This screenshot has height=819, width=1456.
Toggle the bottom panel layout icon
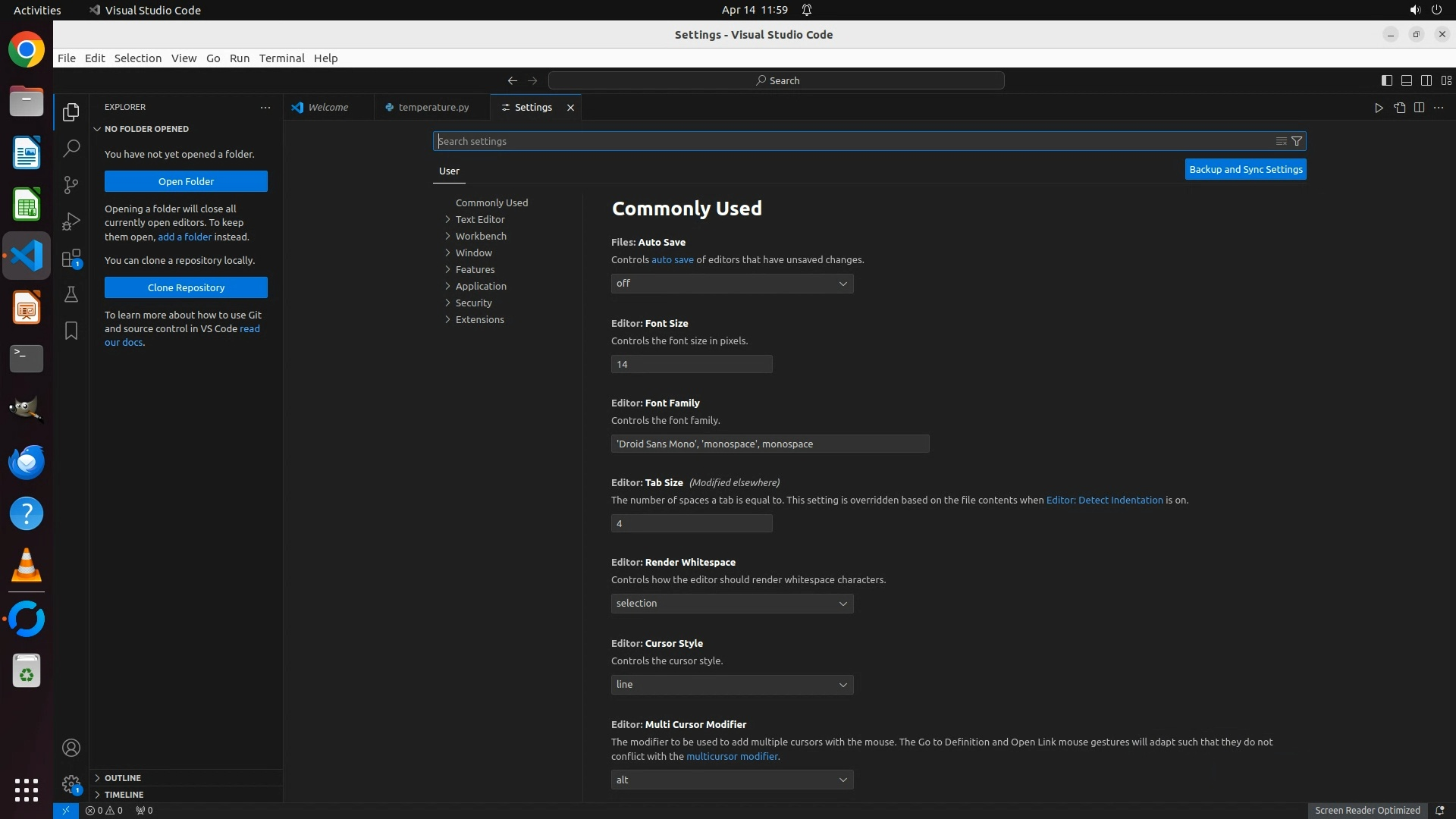(x=1406, y=80)
